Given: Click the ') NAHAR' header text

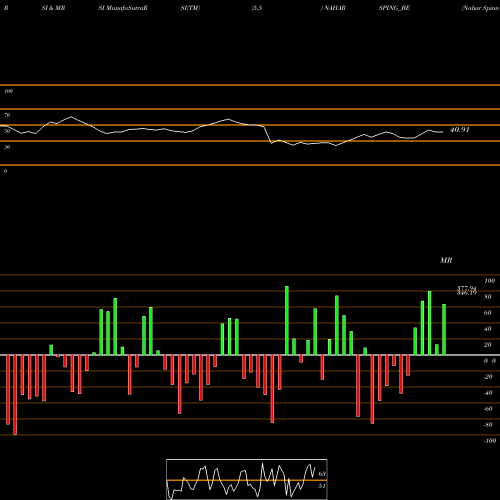Looking at the screenshot, I should click(333, 8).
